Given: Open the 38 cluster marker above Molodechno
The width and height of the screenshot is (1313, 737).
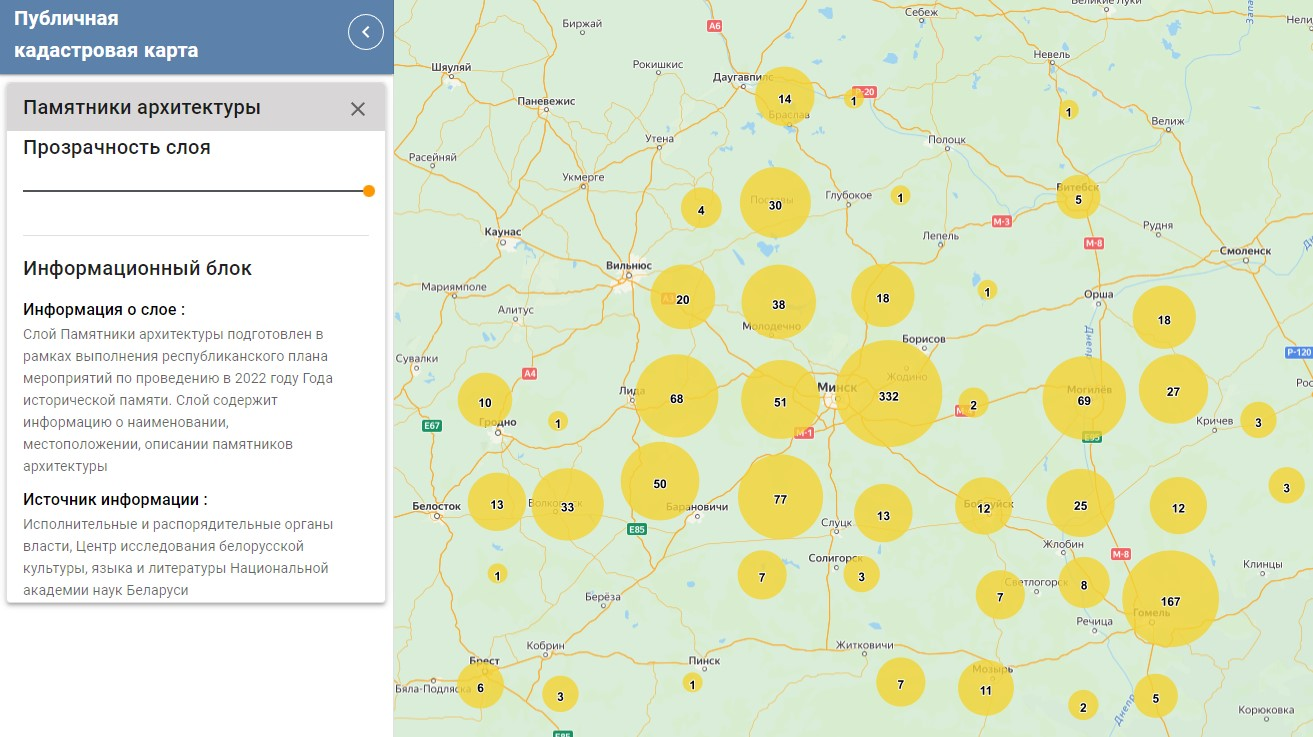Looking at the screenshot, I should tap(778, 304).
